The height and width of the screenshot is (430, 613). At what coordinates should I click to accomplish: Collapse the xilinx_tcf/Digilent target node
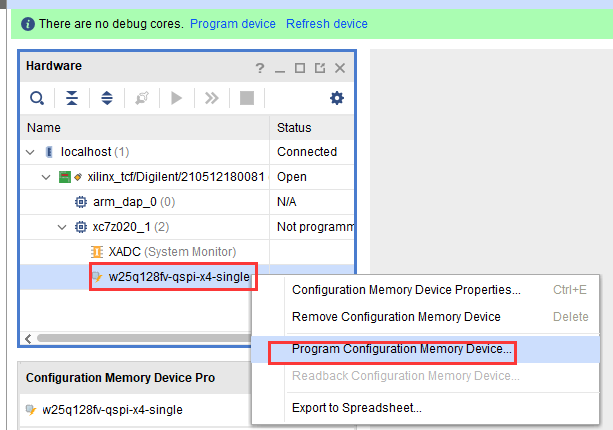tap(46, 177)
